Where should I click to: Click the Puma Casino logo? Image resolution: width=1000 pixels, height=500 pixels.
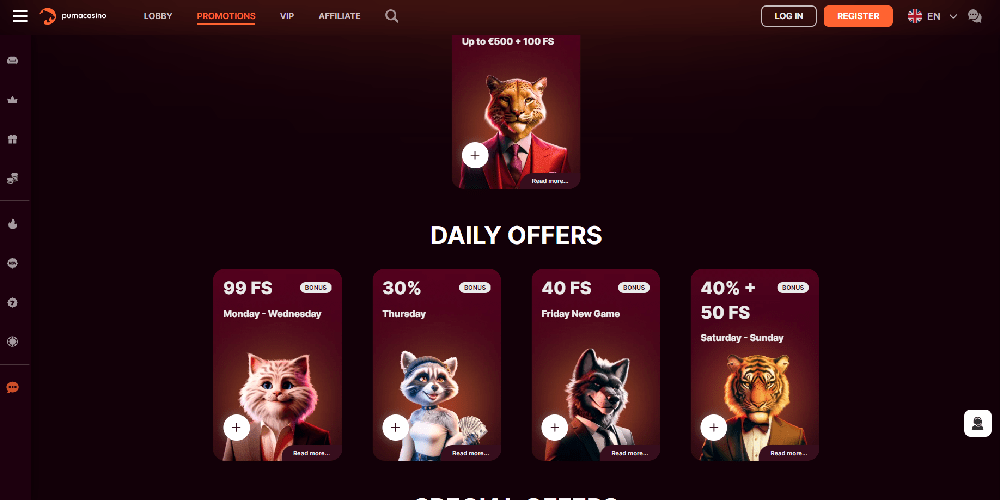(73, 16)
